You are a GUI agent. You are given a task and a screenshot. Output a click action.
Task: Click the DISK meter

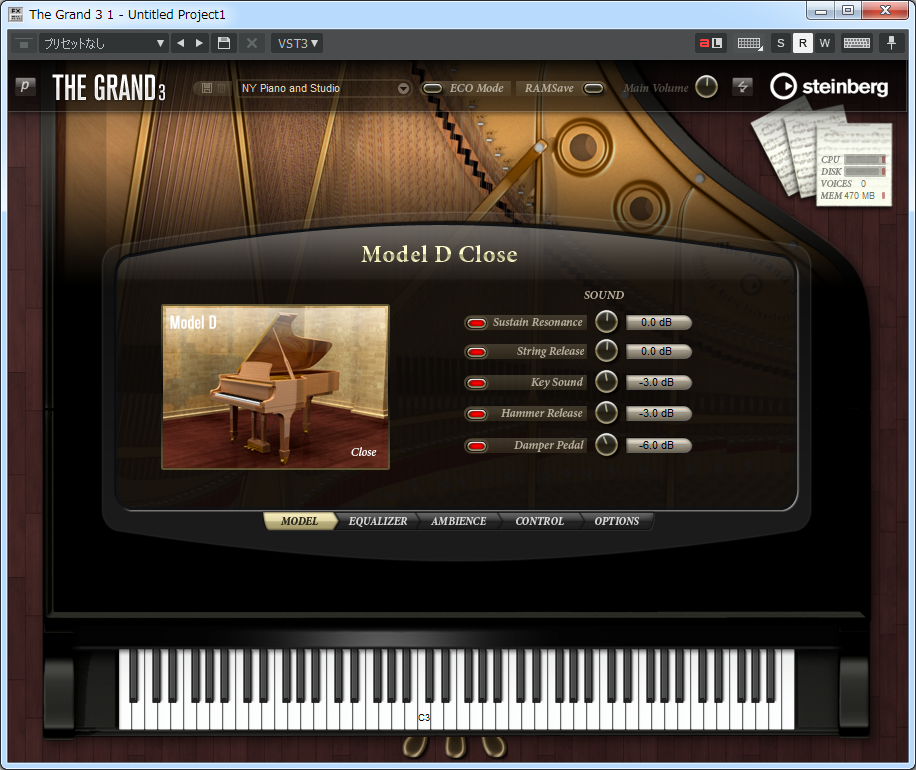(x=866, y=171)
